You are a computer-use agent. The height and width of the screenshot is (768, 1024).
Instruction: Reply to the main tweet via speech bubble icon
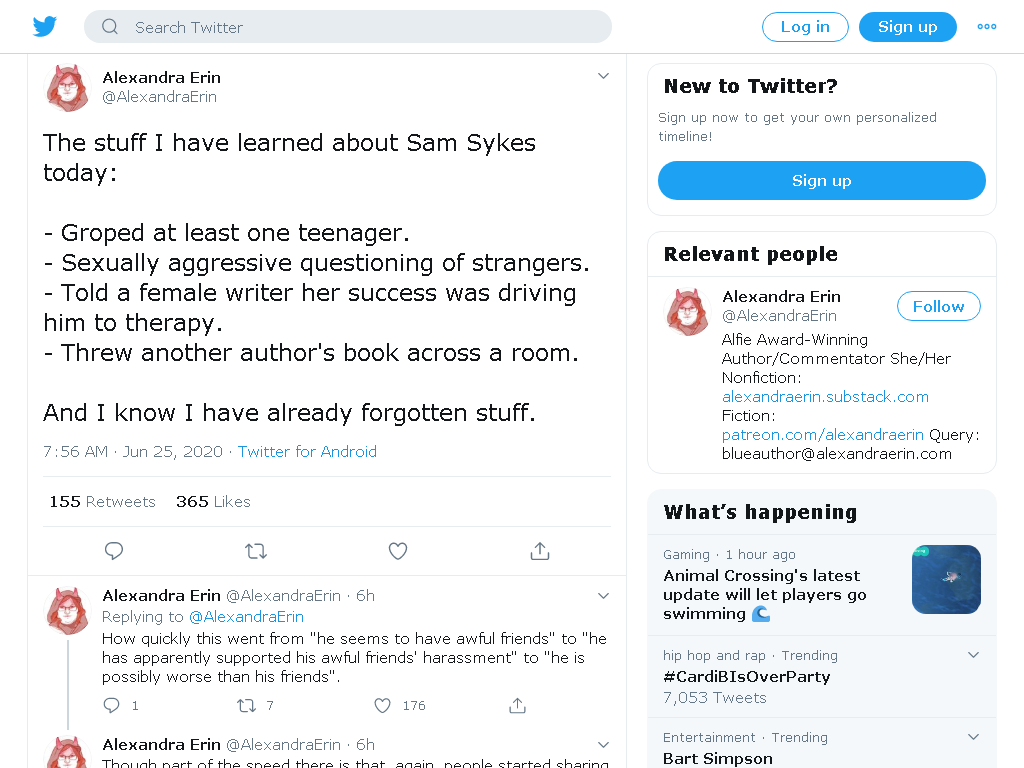[x=114, y=551]
